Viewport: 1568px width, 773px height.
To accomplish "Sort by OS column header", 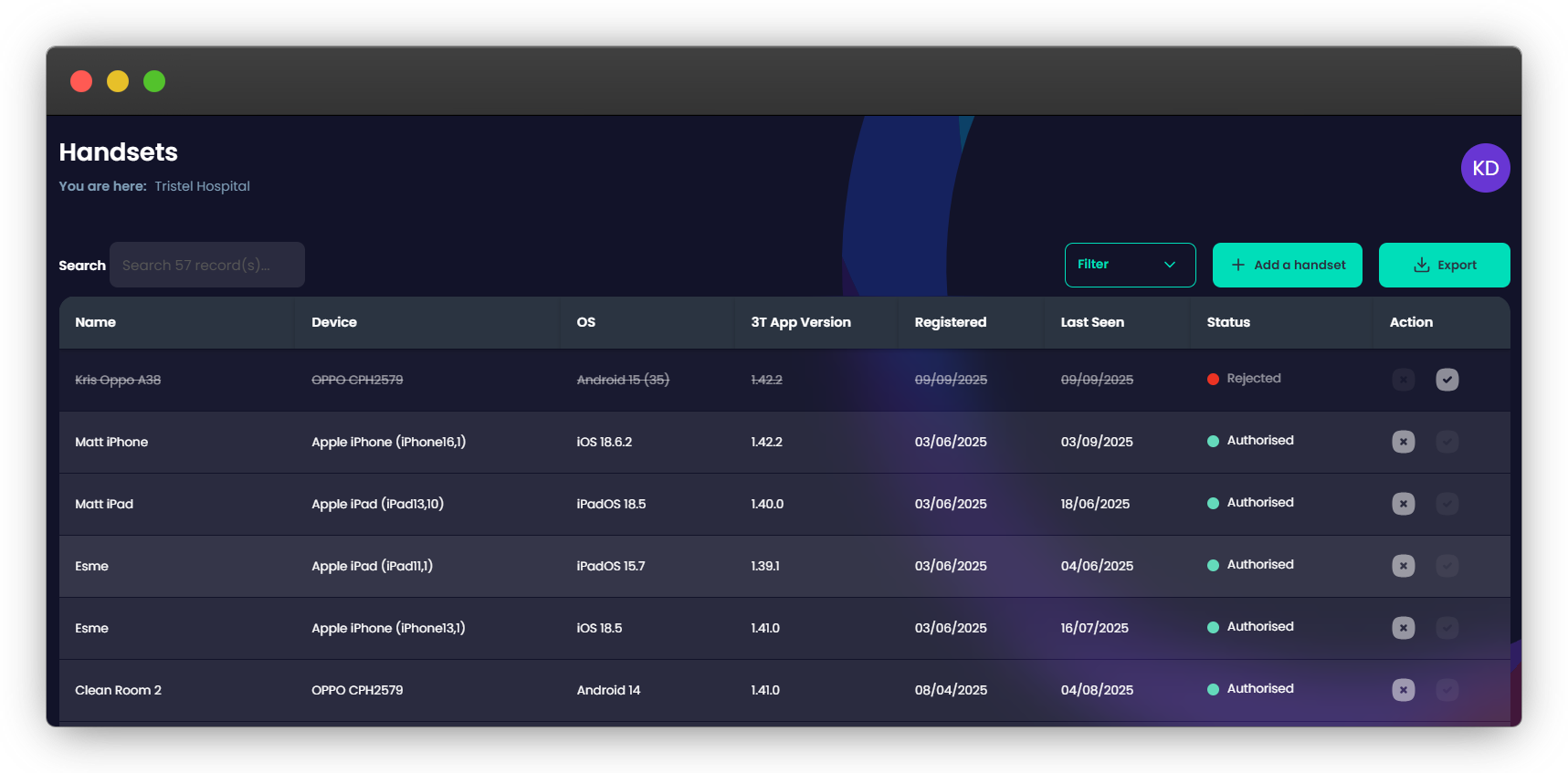I will pos(585,322).
